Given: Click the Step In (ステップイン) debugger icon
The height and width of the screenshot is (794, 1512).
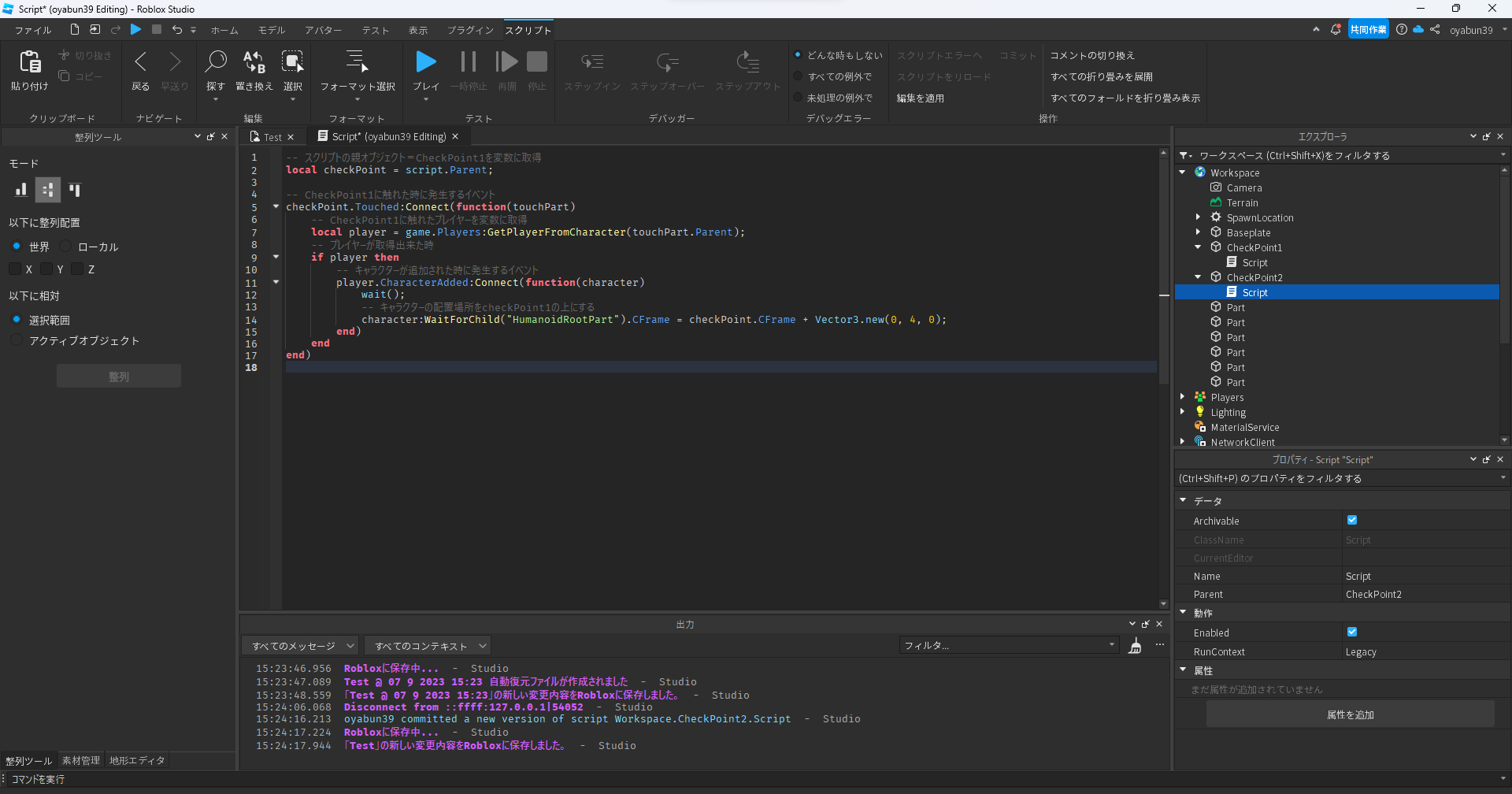Looking at the screenshot, I should point(592,61).
